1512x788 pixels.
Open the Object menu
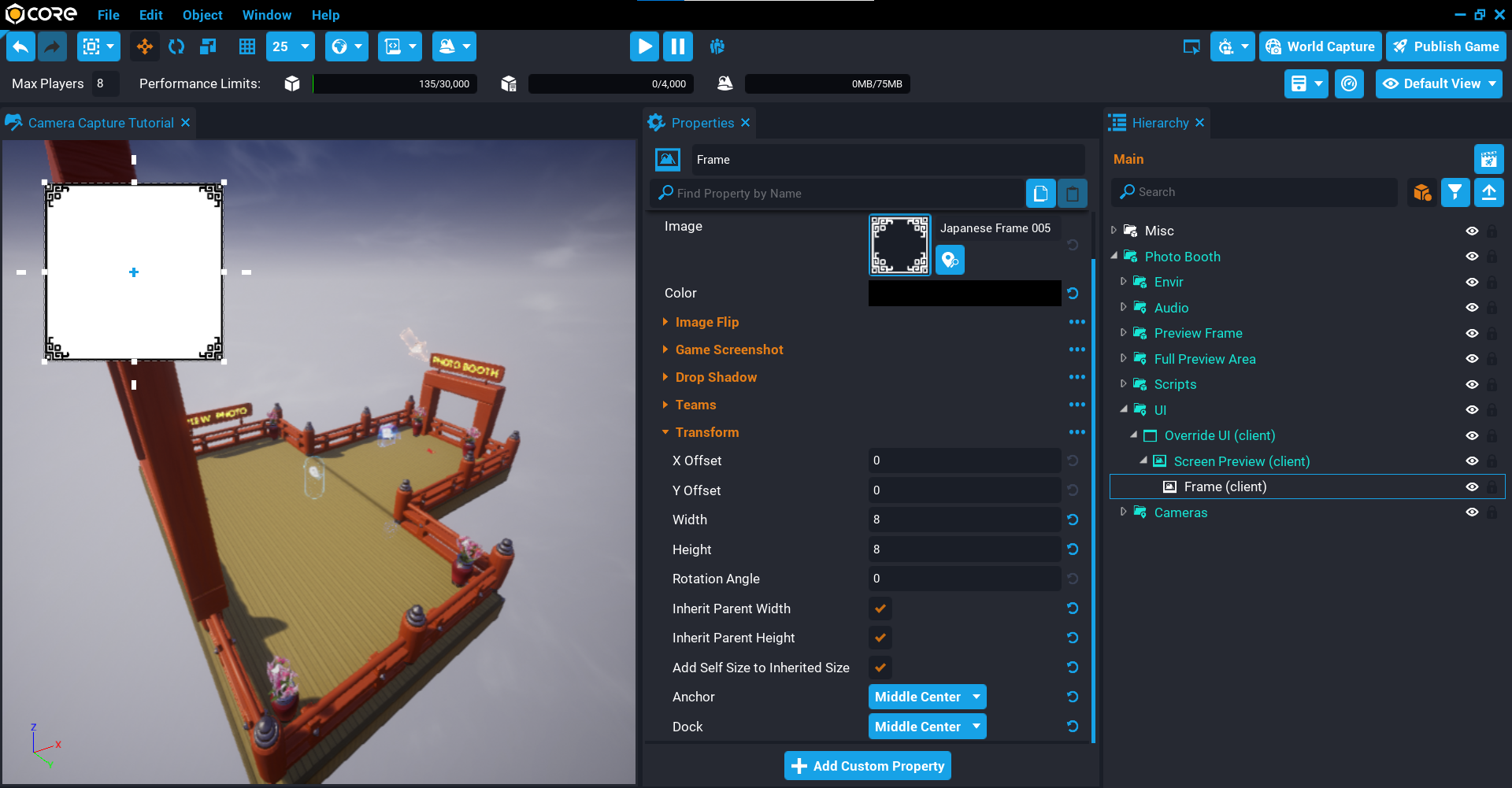click(x=202, y=15)
